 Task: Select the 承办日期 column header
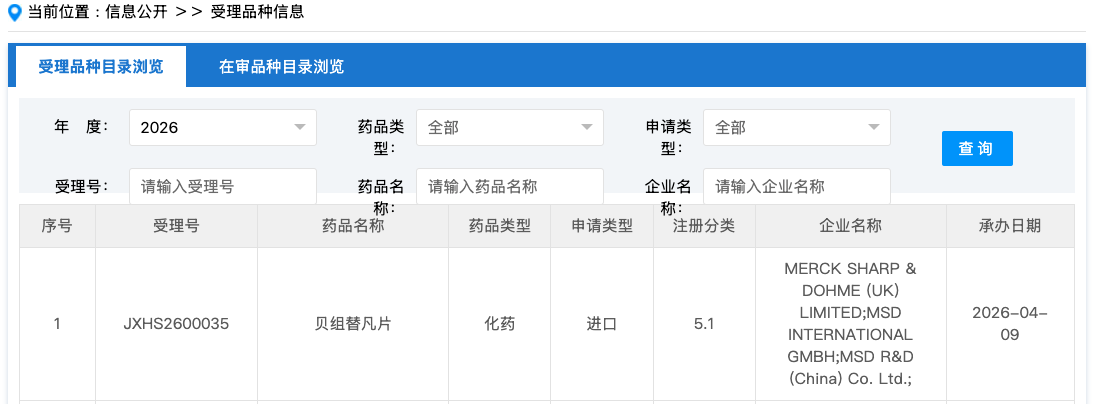[1009, 226]
